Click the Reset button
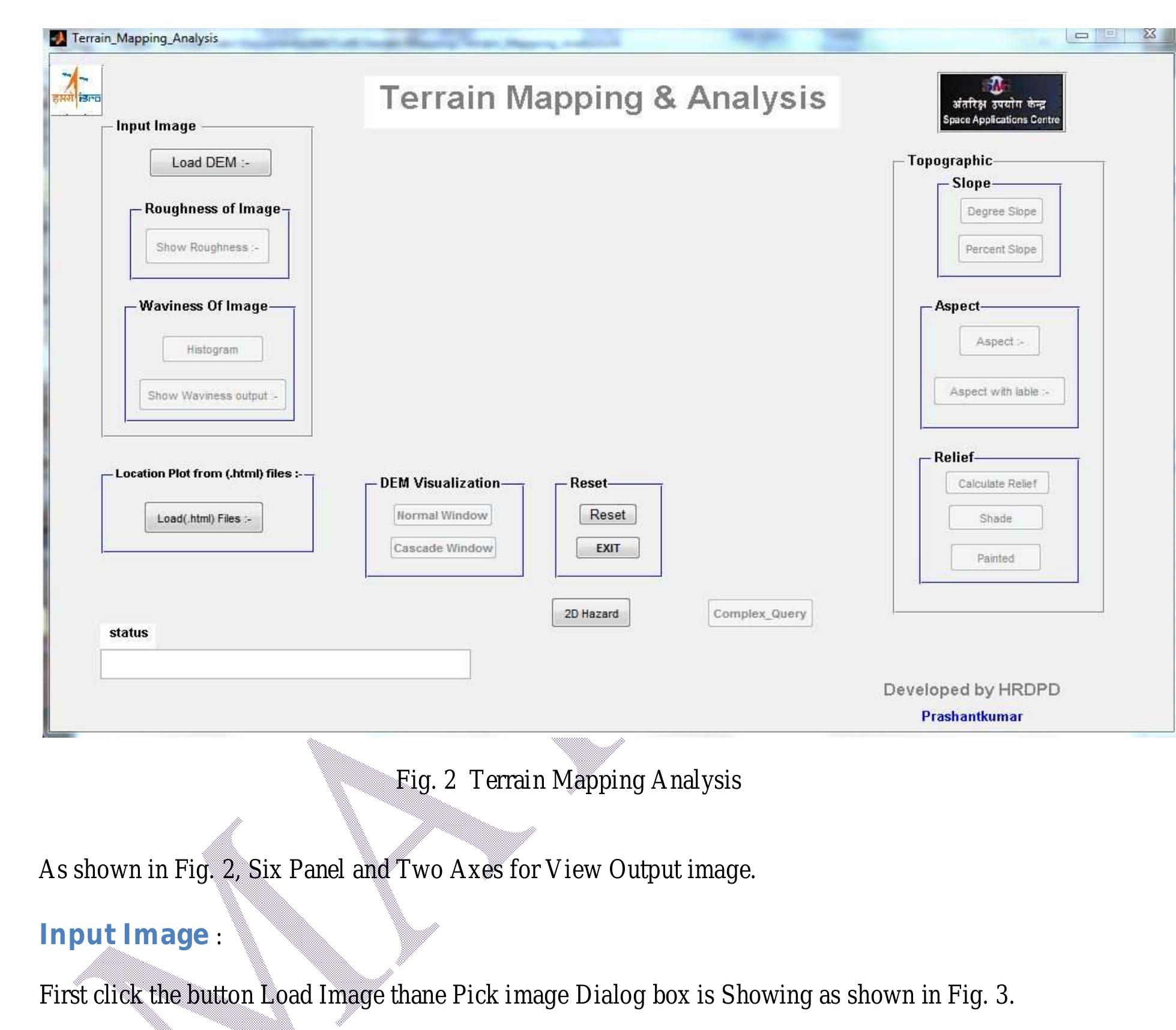Viewport: 1176px width, 1030px height. pyautogui.click(x=608, y=514)
